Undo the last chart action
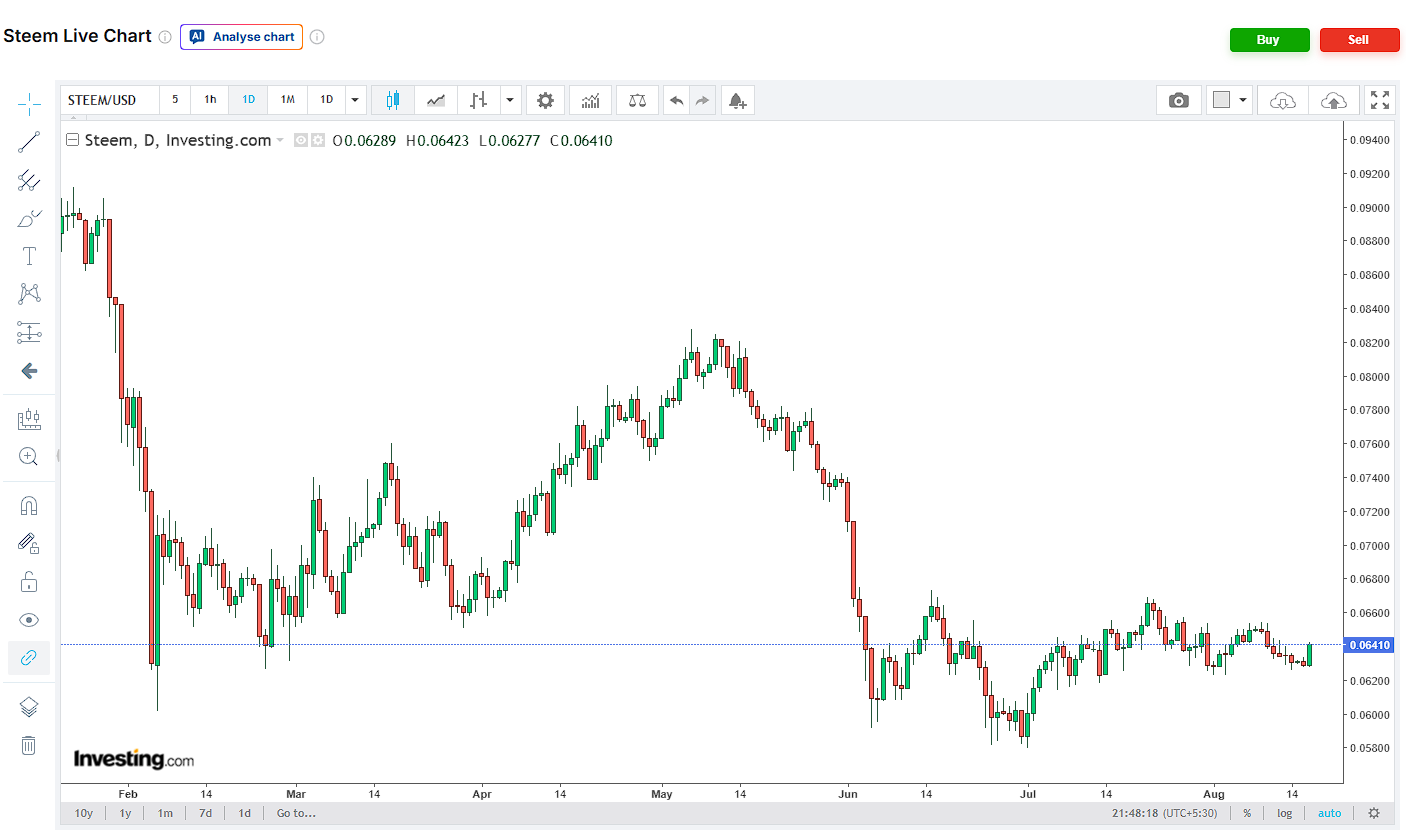1406x833 pixels. pyautogui.click(x=677, y=100)
